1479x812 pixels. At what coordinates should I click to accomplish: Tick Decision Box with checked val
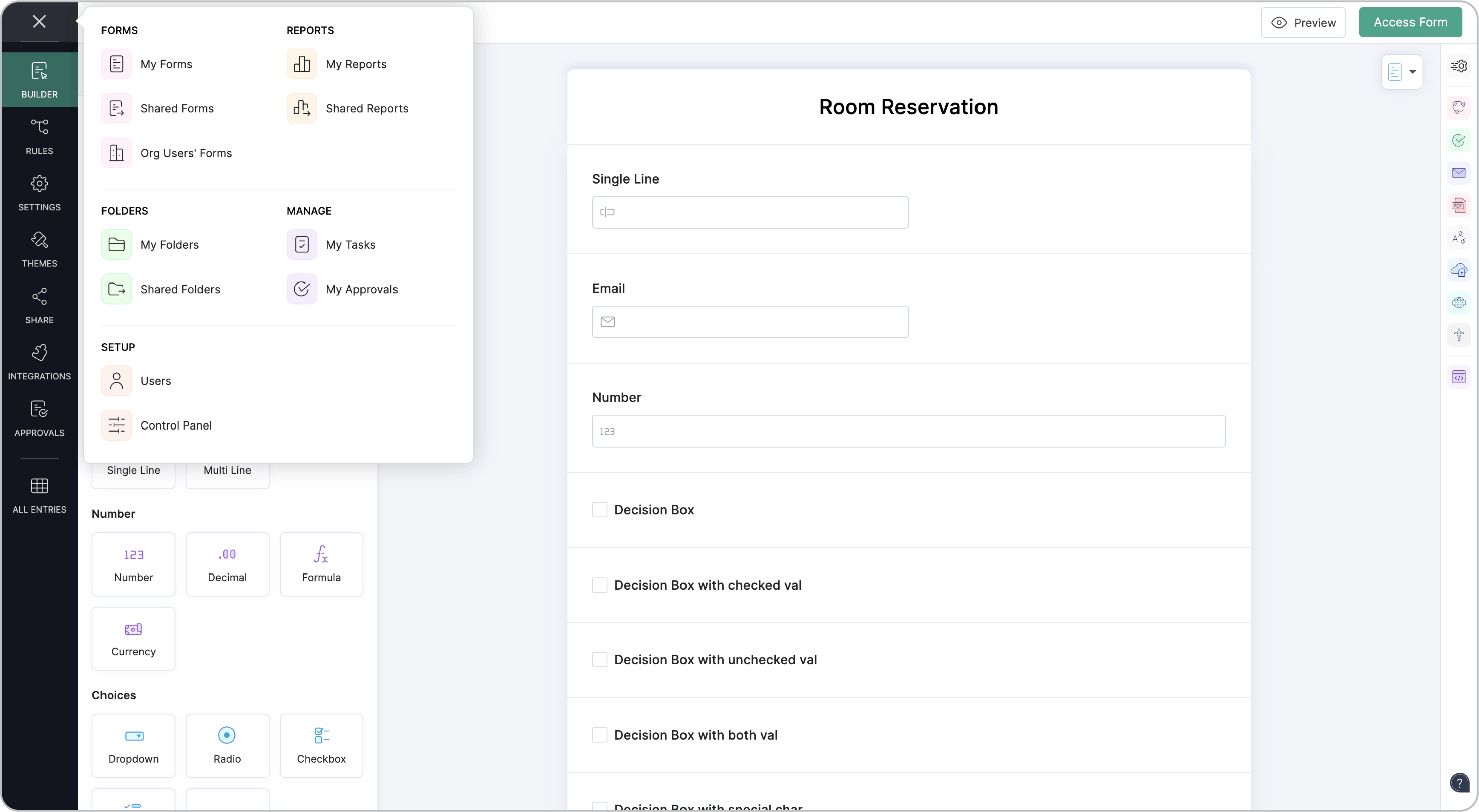(599, 585)
